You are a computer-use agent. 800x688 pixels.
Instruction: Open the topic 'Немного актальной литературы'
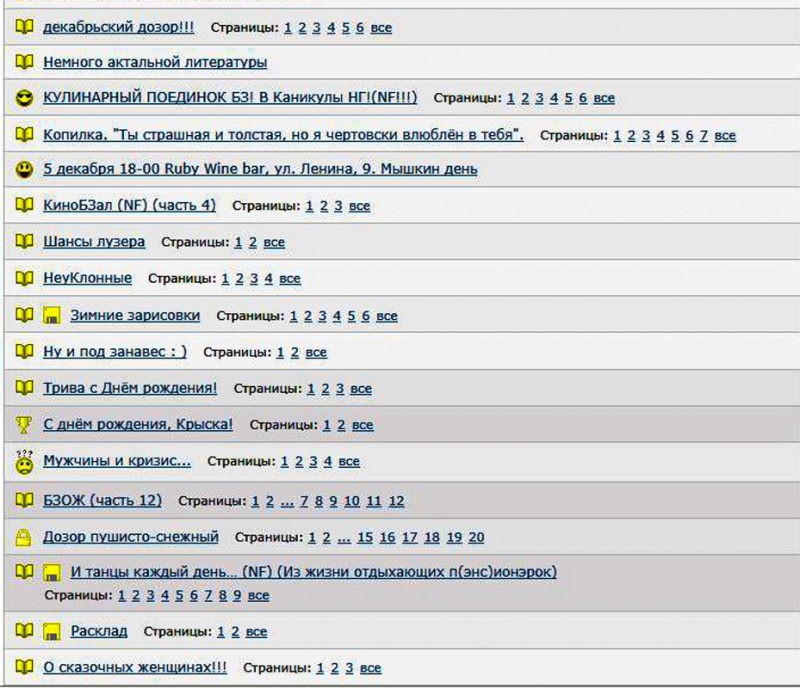click(x=155, y=62)
